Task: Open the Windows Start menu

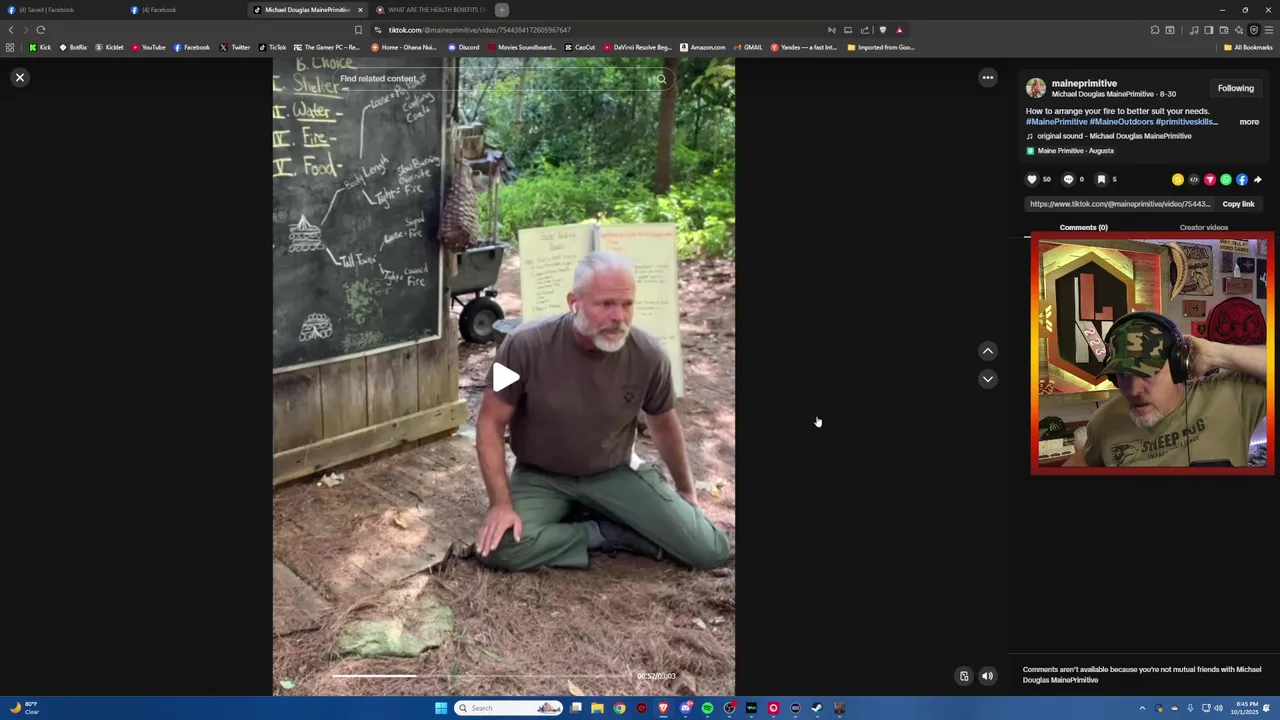Action: pyautogui.click(x=440, y=708)
